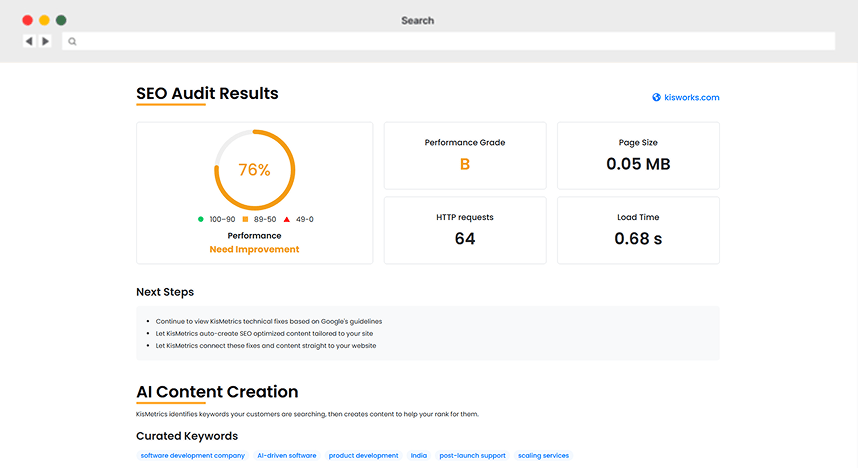This screenshot has height=468, width=858.
Task: Click the post-launch support keyword tag
Action: [x=472, y=455]
